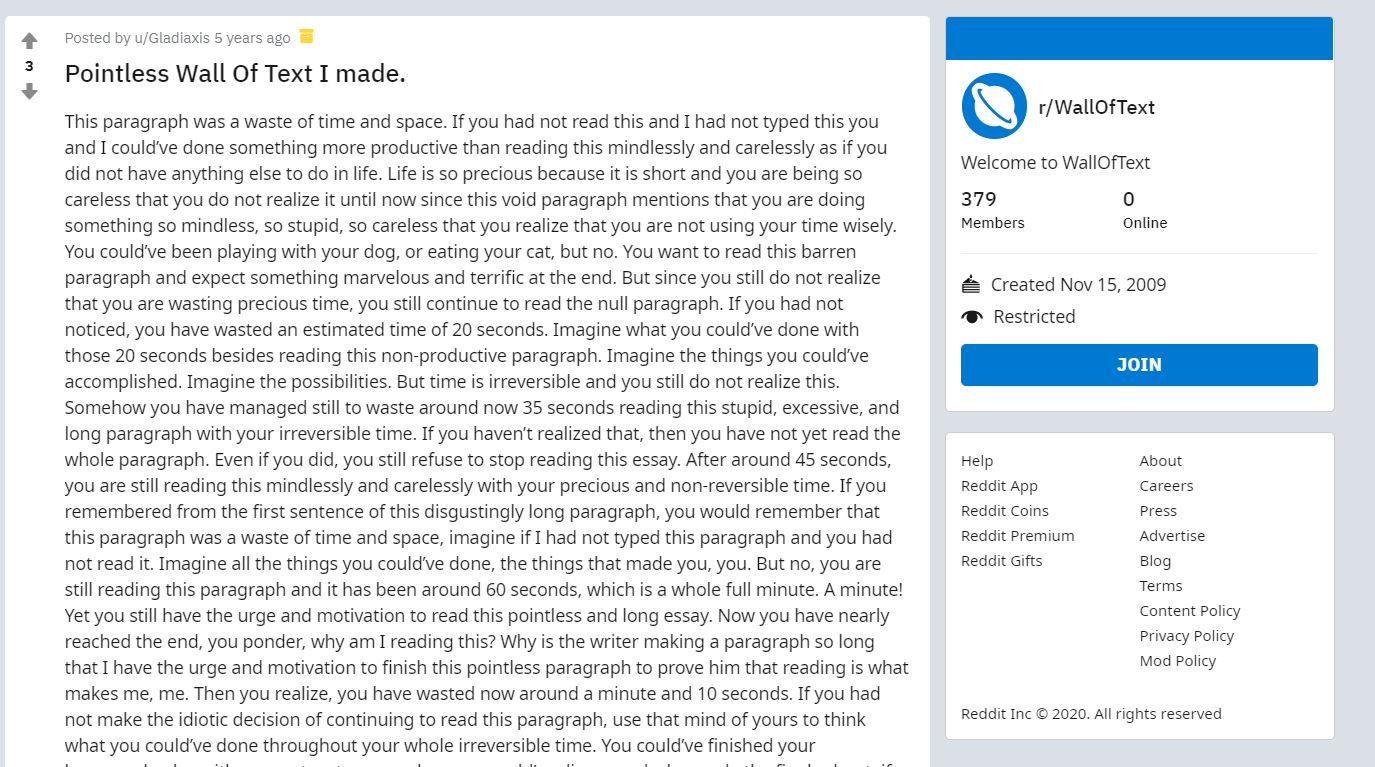Open u/Gladiaxis user profile link
Viewport: 1375px width, 767px height.
[172, 38]
